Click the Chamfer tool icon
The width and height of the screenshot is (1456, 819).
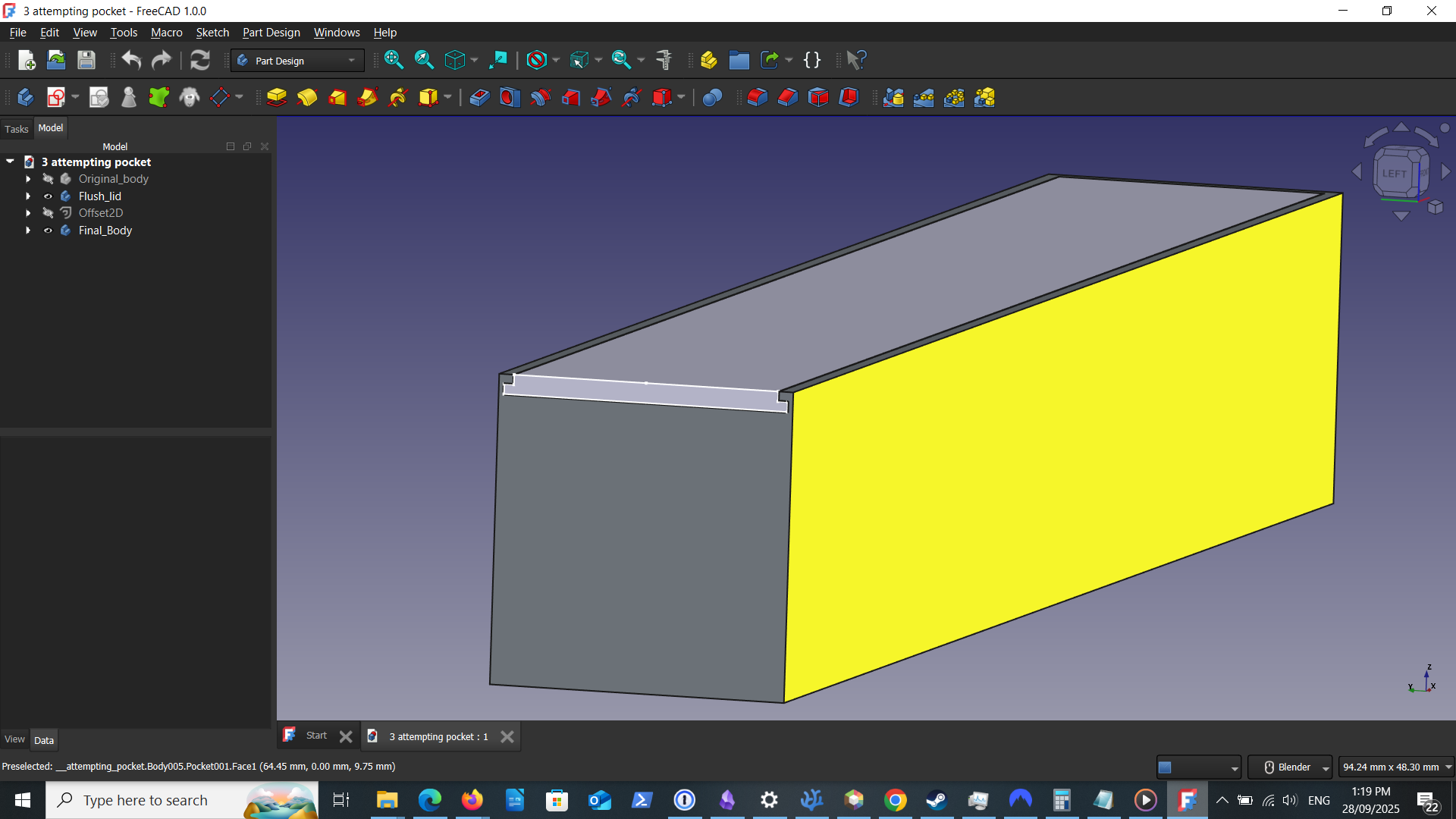(x=788, y=98)
